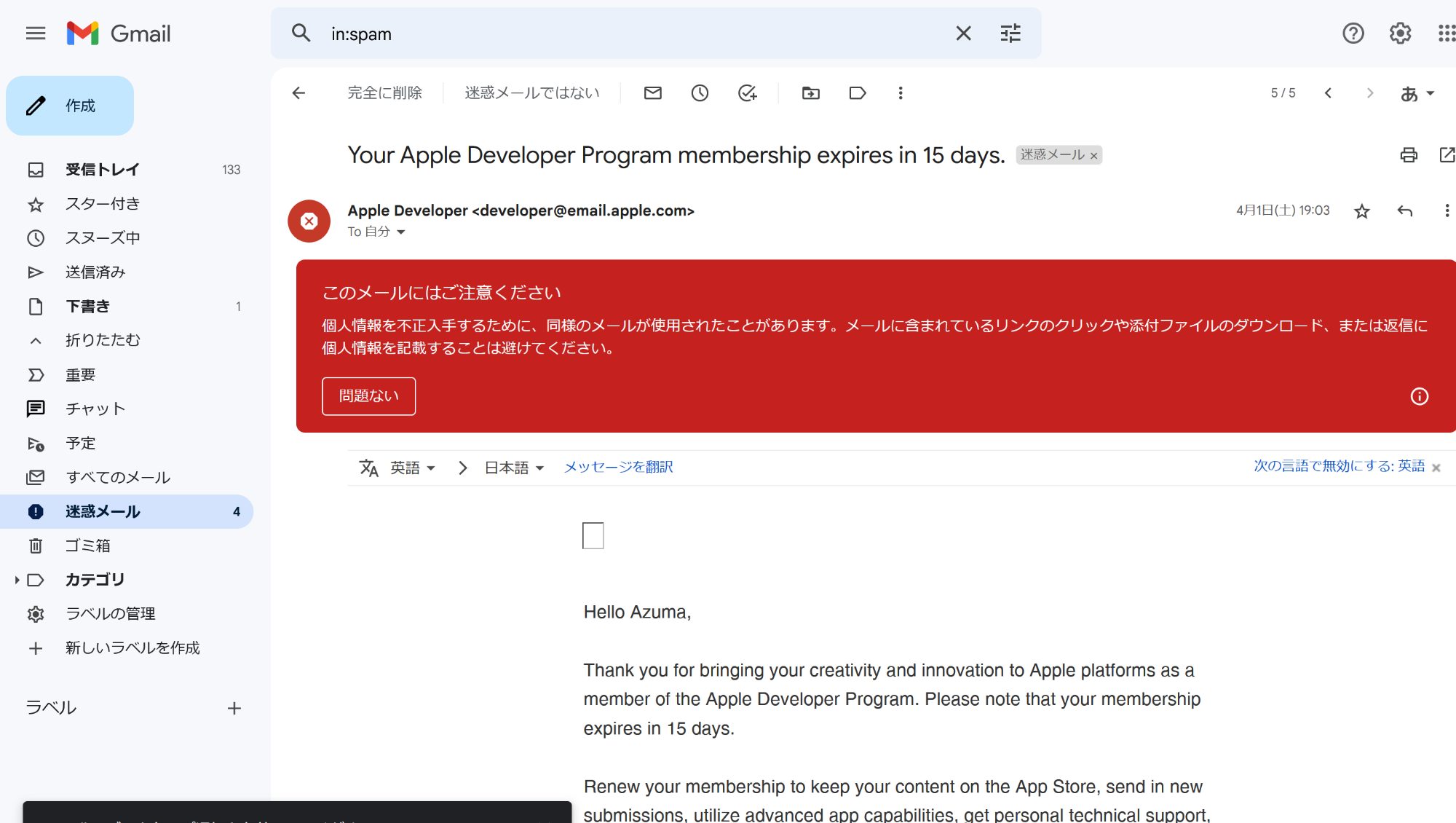
Task: Click into the in:spam search field
Action: [633, 34]
